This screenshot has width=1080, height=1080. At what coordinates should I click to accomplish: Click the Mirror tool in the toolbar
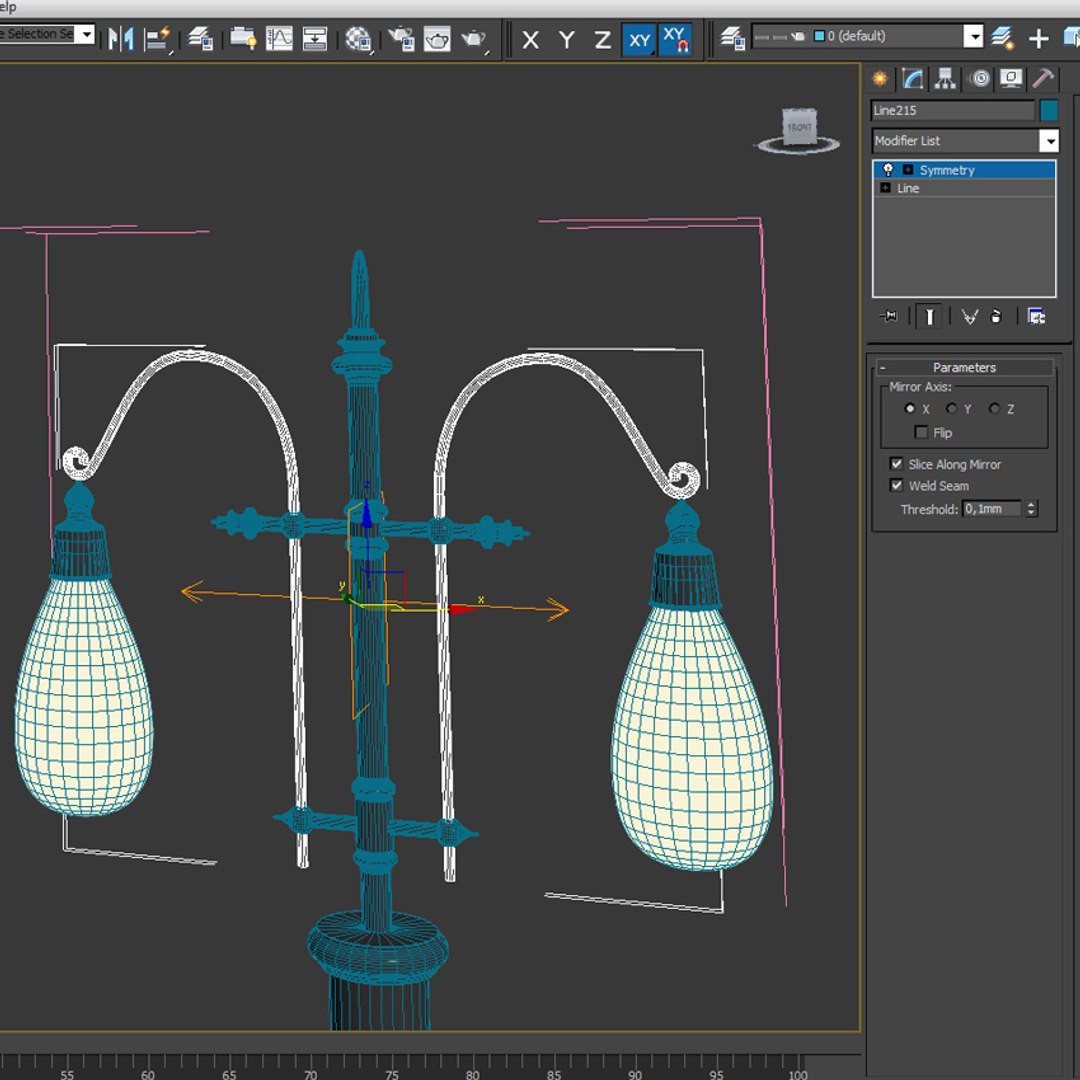tap(122, 38)
